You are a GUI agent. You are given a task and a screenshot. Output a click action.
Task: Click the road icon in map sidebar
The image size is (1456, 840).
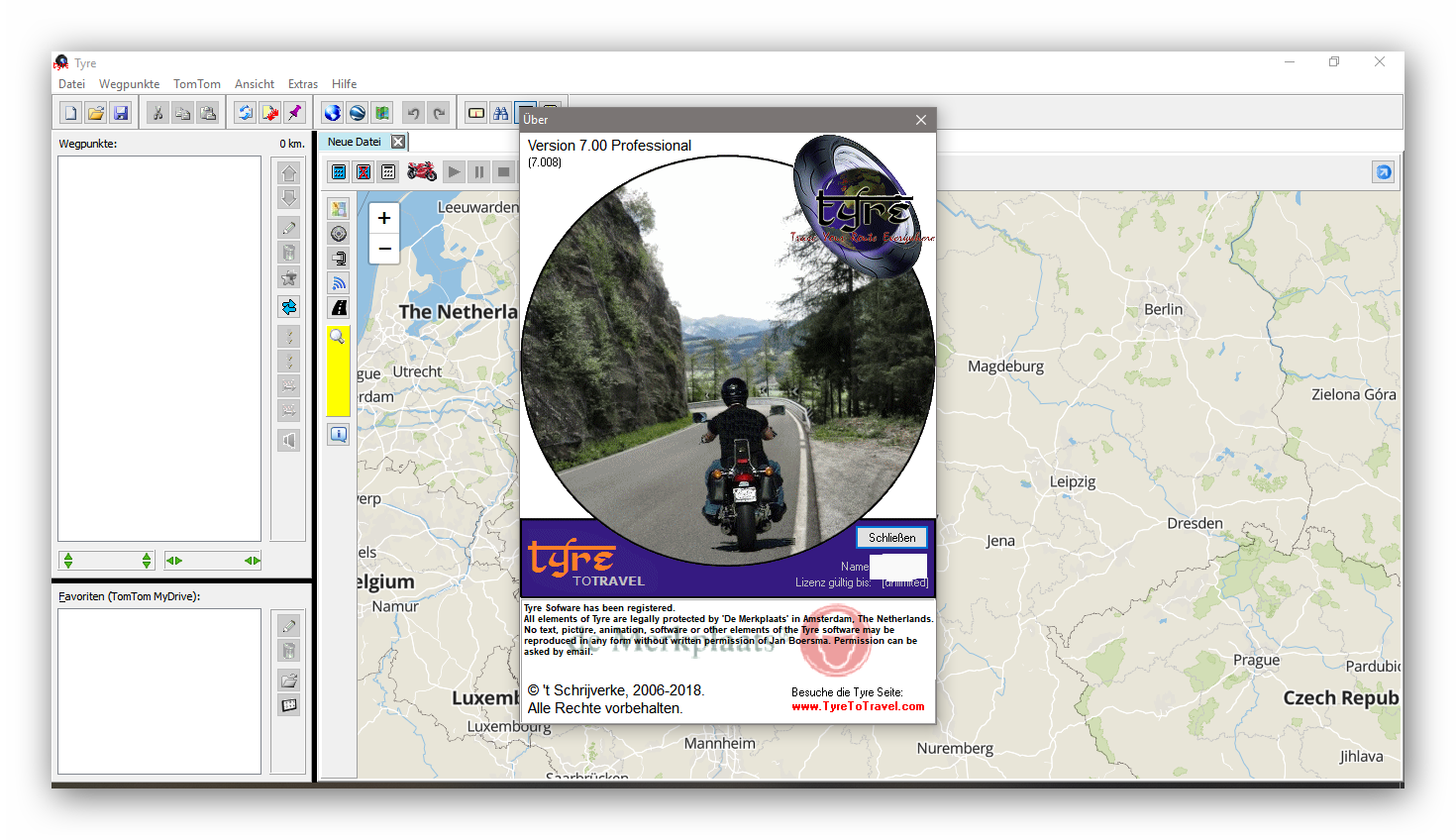pyautogui.click(x=339, y=307)
